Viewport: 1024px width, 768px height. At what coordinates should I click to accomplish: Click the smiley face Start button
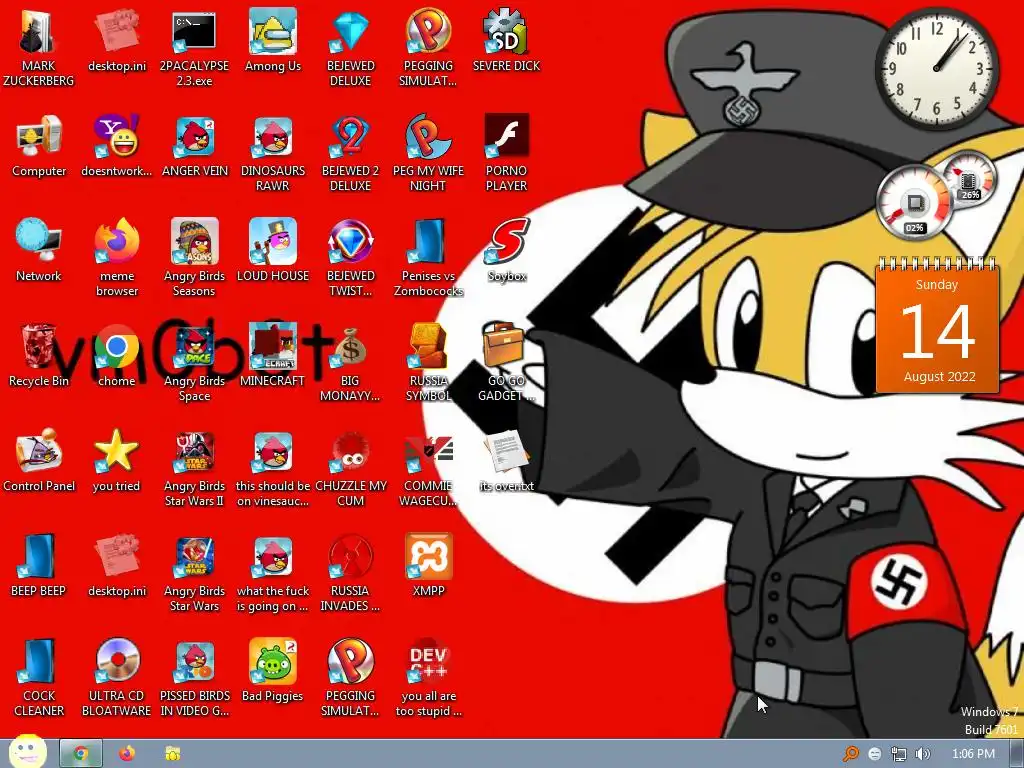tap(27, 752)
